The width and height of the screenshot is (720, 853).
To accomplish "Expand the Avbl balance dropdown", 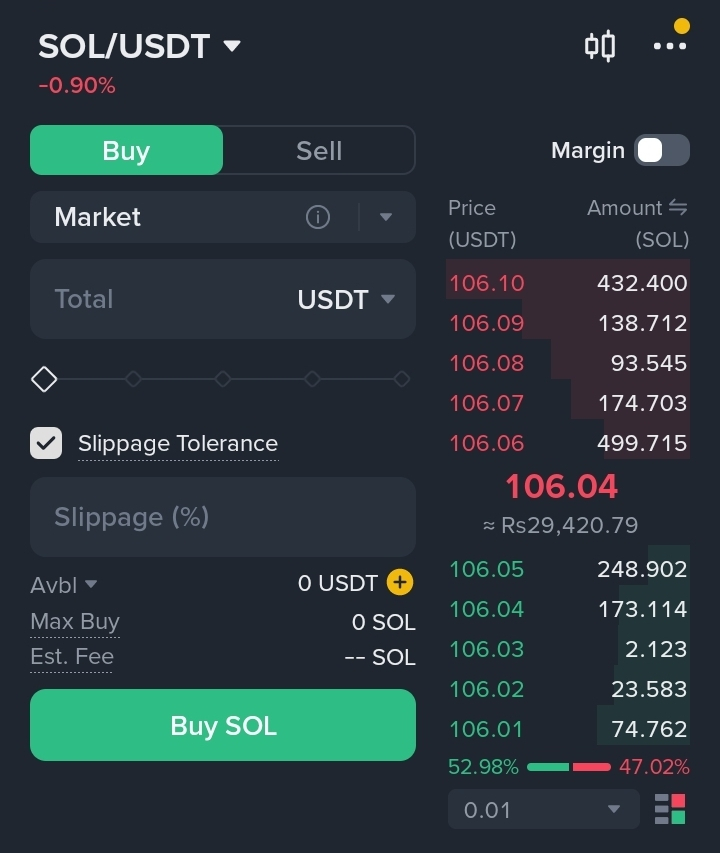I will tap(64, 585).
